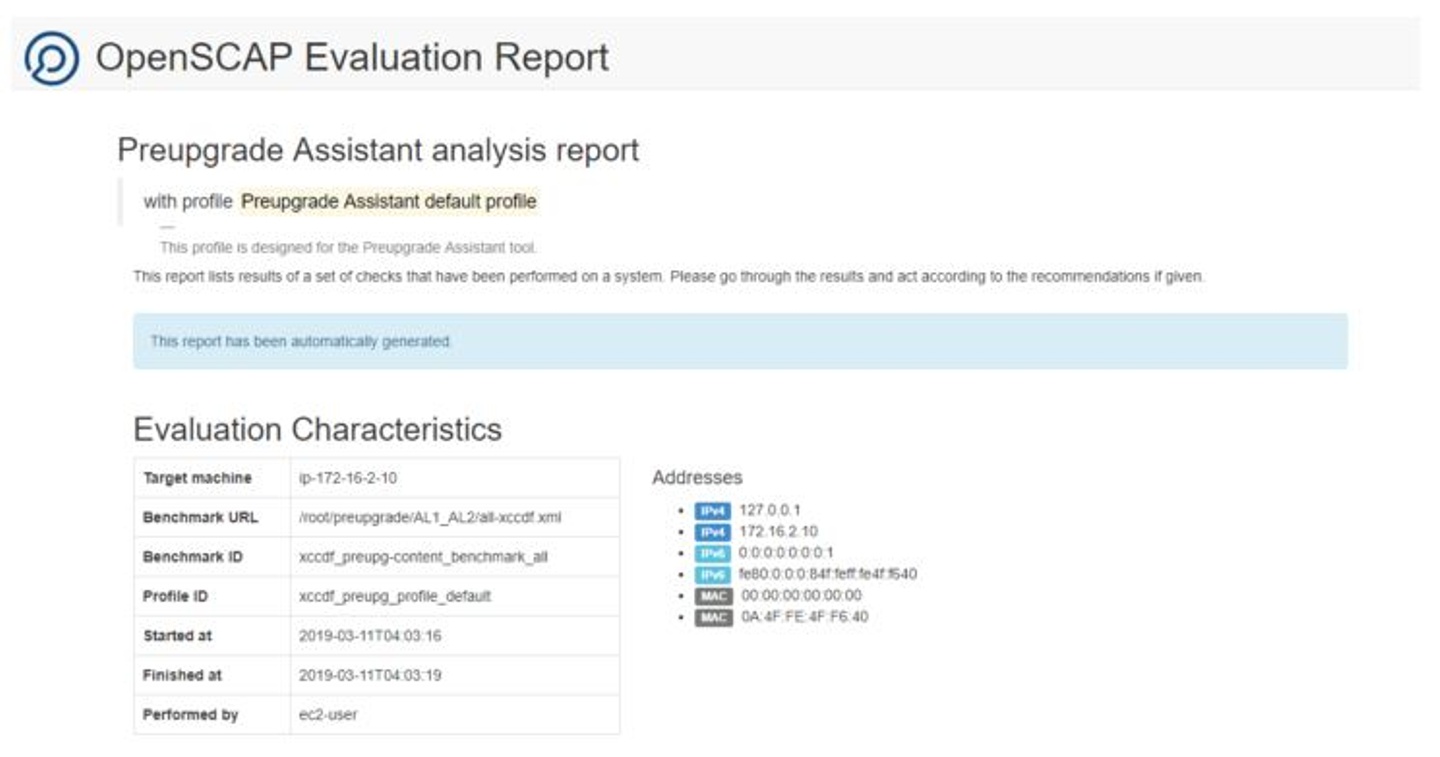Click the MAC badge beside 0A:4F:FE:4F:F6:40
This screenshot has height=757, width=1440.
pyautogui.click(x=714, y=617)
